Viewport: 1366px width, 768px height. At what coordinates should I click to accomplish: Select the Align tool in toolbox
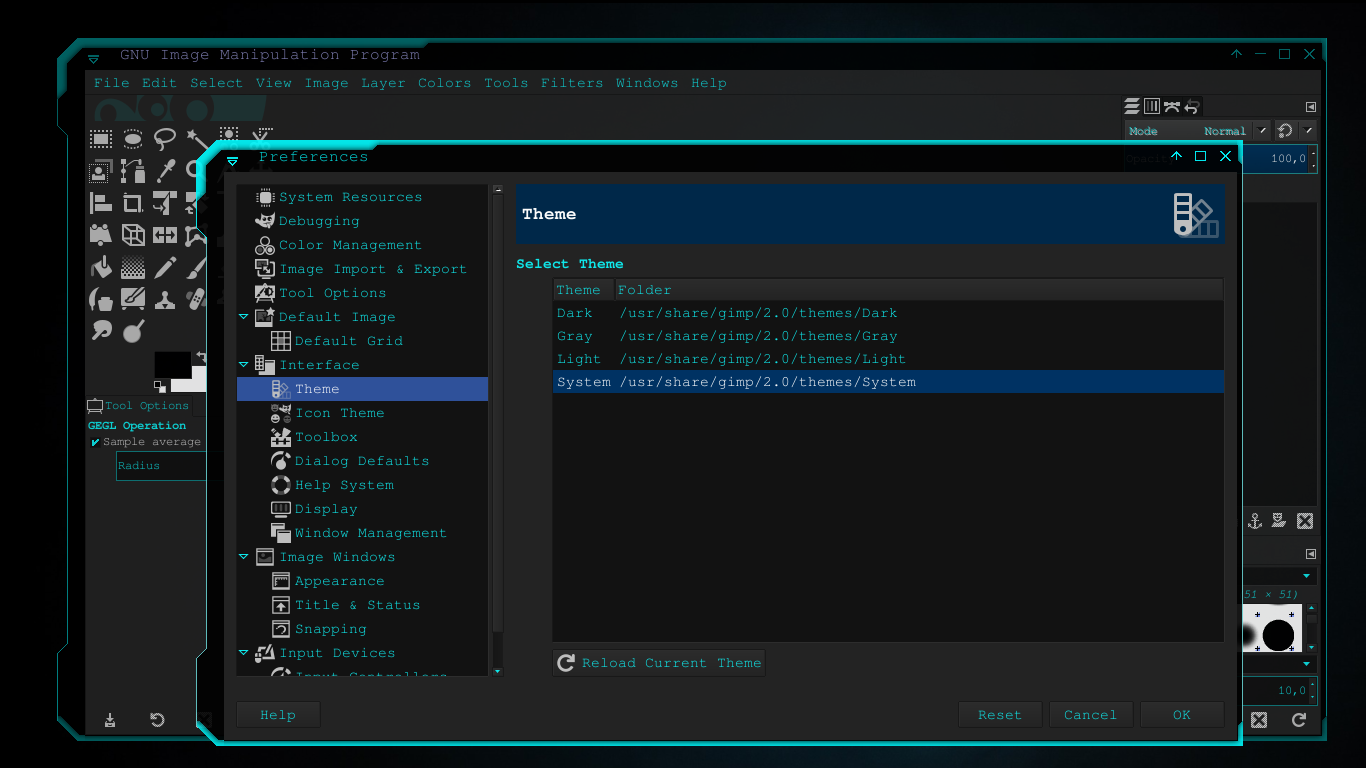(101, 203)
